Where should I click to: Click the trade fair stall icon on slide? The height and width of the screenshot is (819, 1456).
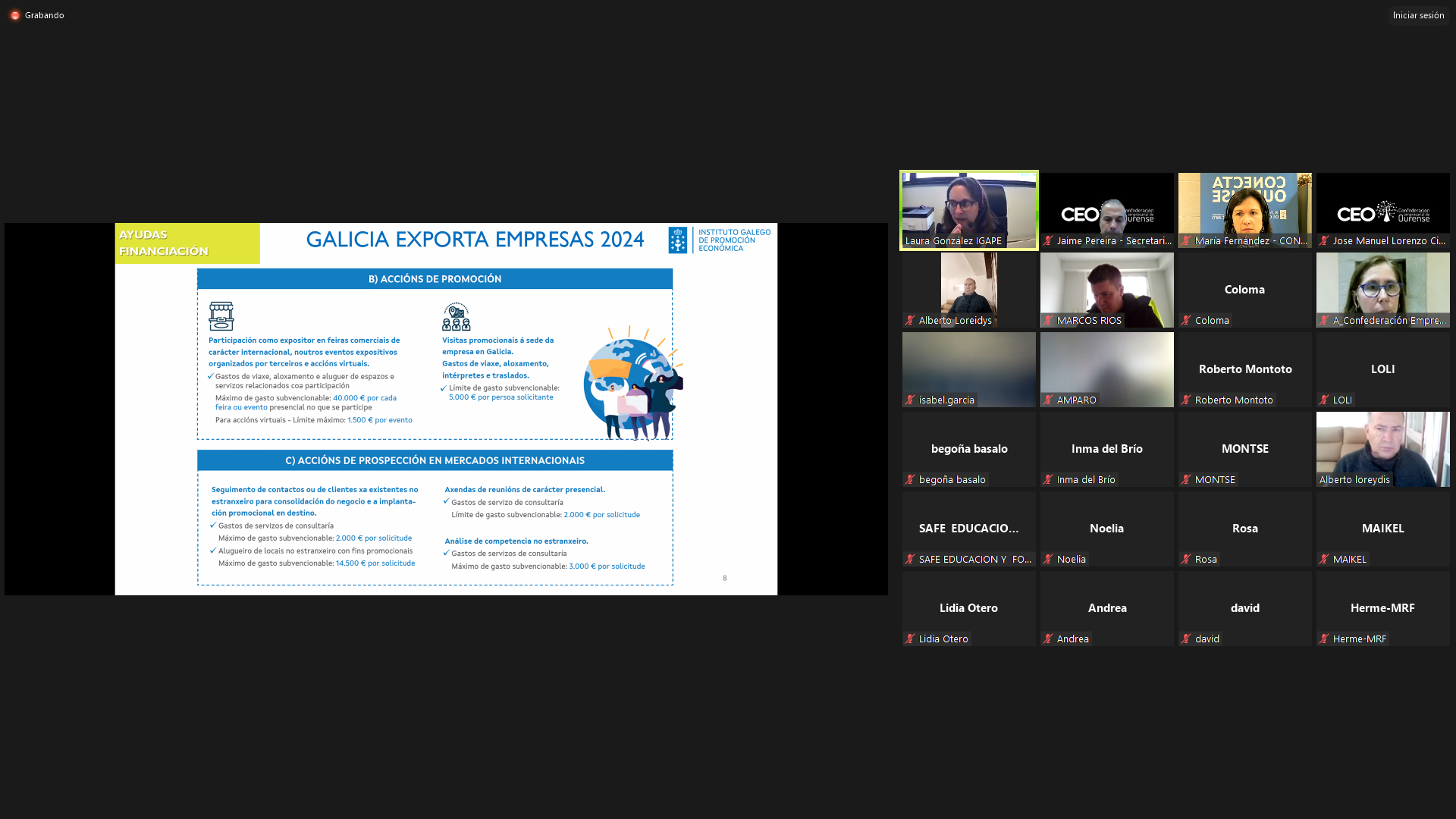pos(221,316)
